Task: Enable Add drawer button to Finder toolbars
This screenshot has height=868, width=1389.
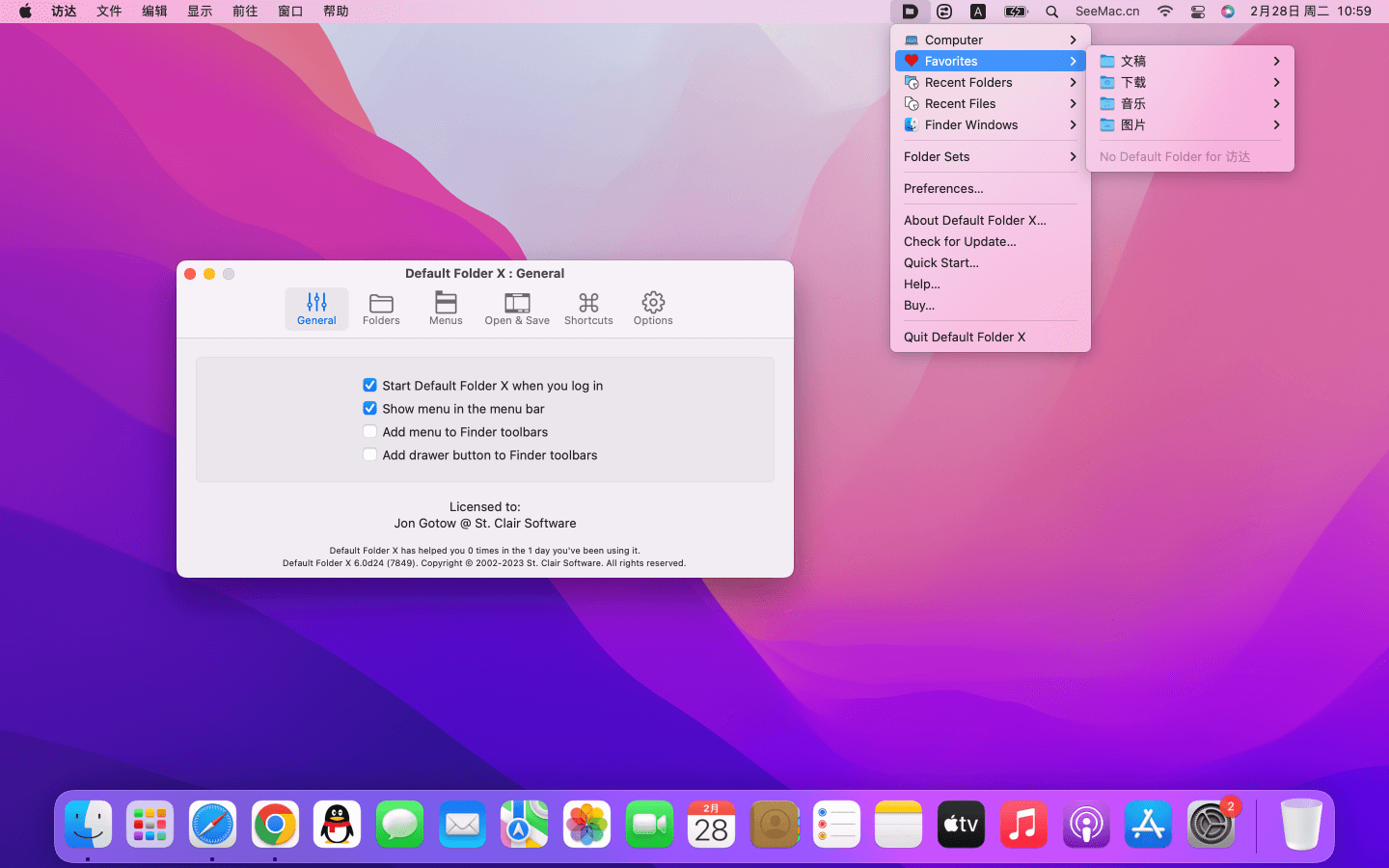Action: 369,454
